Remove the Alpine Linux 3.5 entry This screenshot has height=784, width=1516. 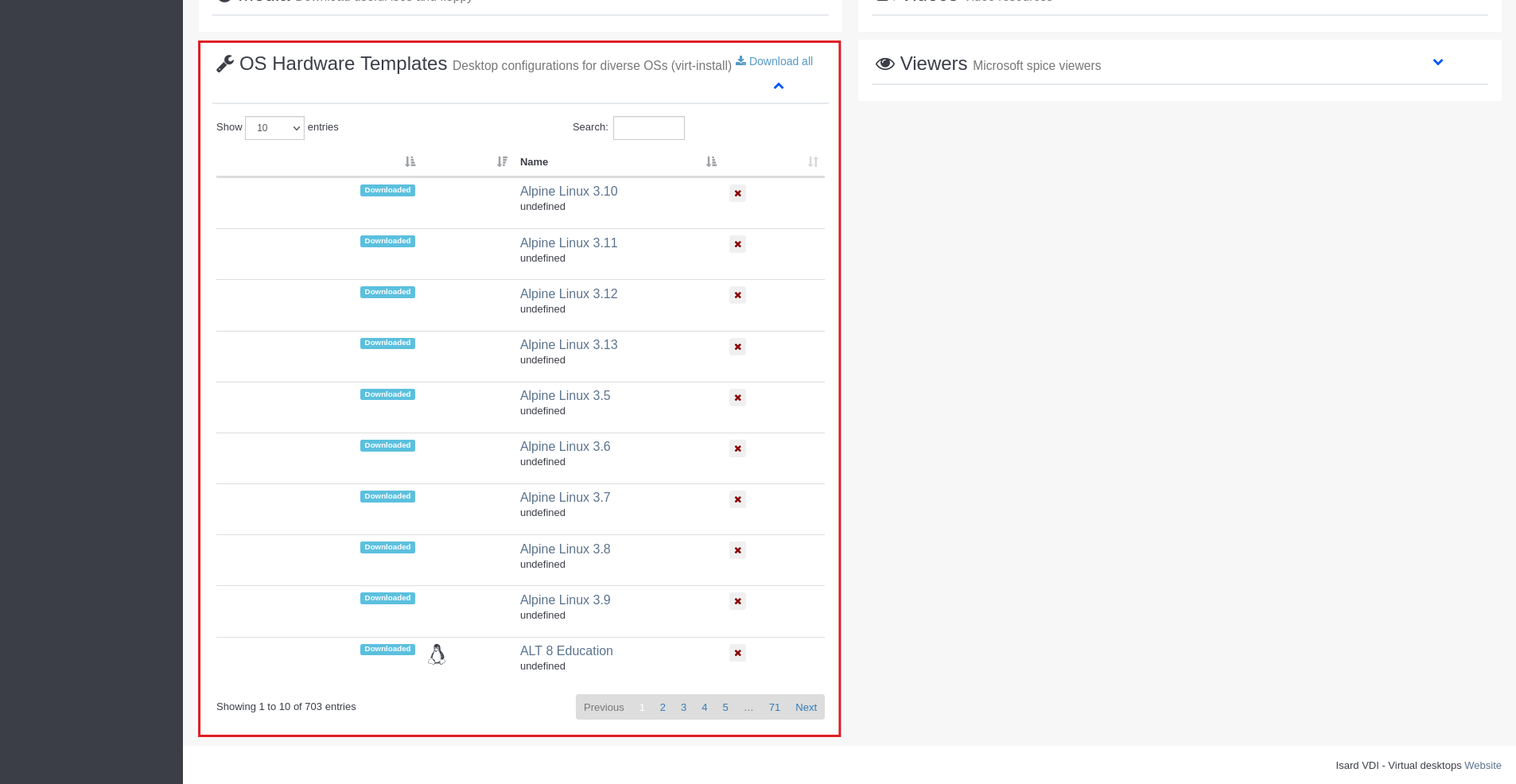coord(737,398)
